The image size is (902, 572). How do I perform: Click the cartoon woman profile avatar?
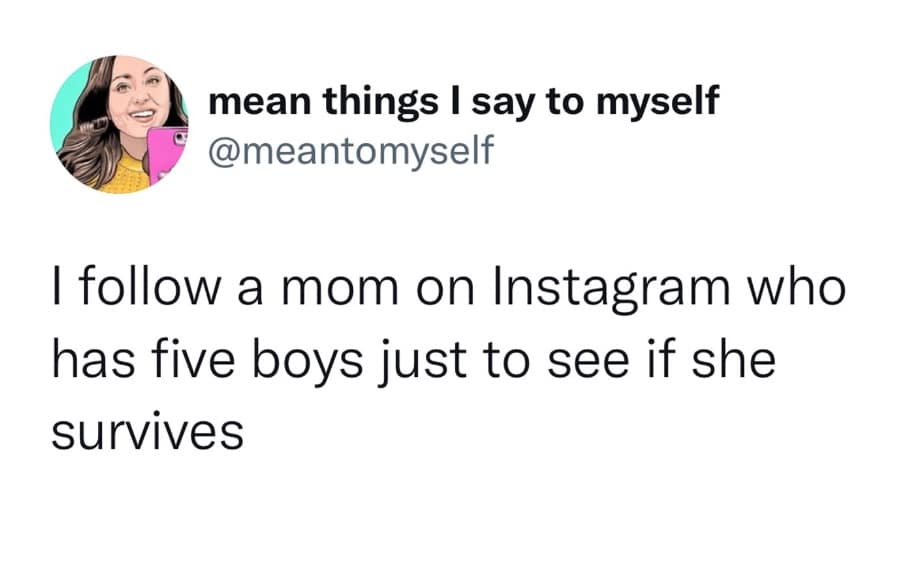pyautogui.click(x=119, y=124)
